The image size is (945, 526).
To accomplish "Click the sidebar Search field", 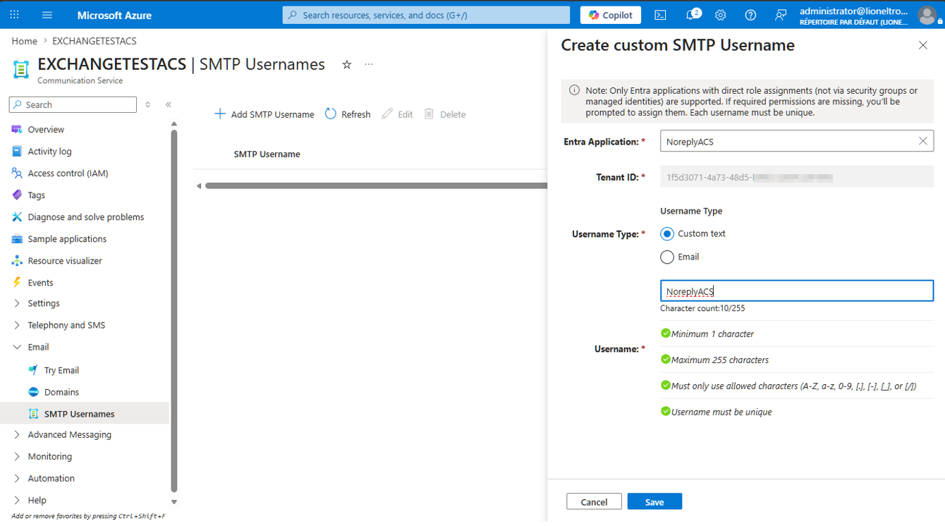I will coord(73,104).
